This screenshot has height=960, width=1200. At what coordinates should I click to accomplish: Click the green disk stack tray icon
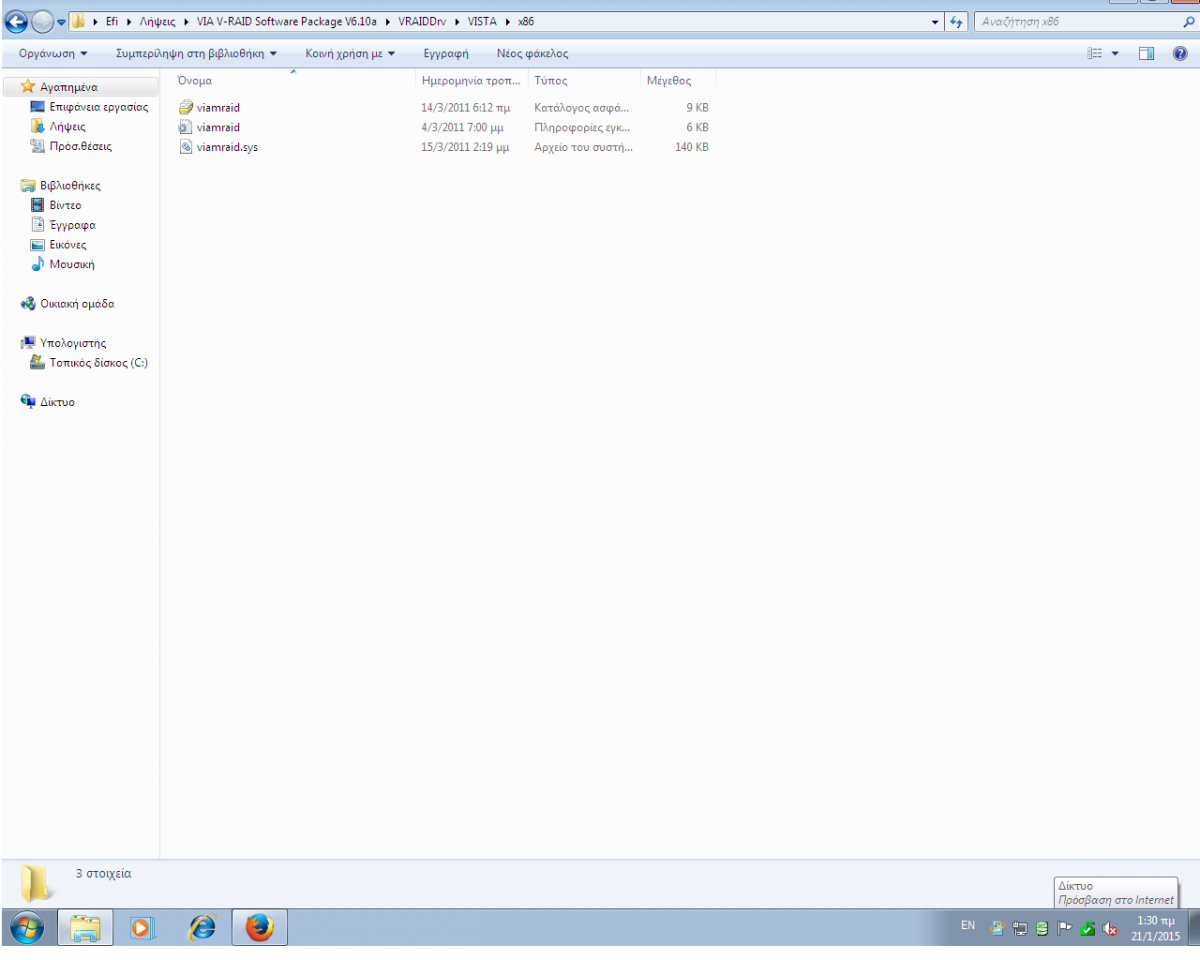(x=1042, y=927)
